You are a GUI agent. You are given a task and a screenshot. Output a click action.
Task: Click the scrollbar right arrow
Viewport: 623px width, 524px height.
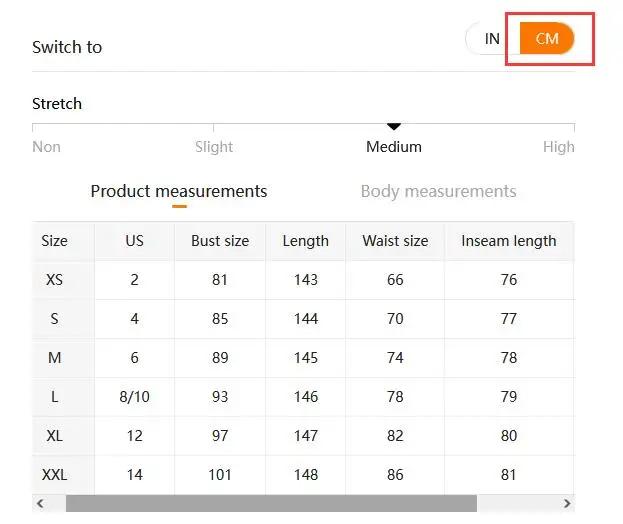point(567,504)
